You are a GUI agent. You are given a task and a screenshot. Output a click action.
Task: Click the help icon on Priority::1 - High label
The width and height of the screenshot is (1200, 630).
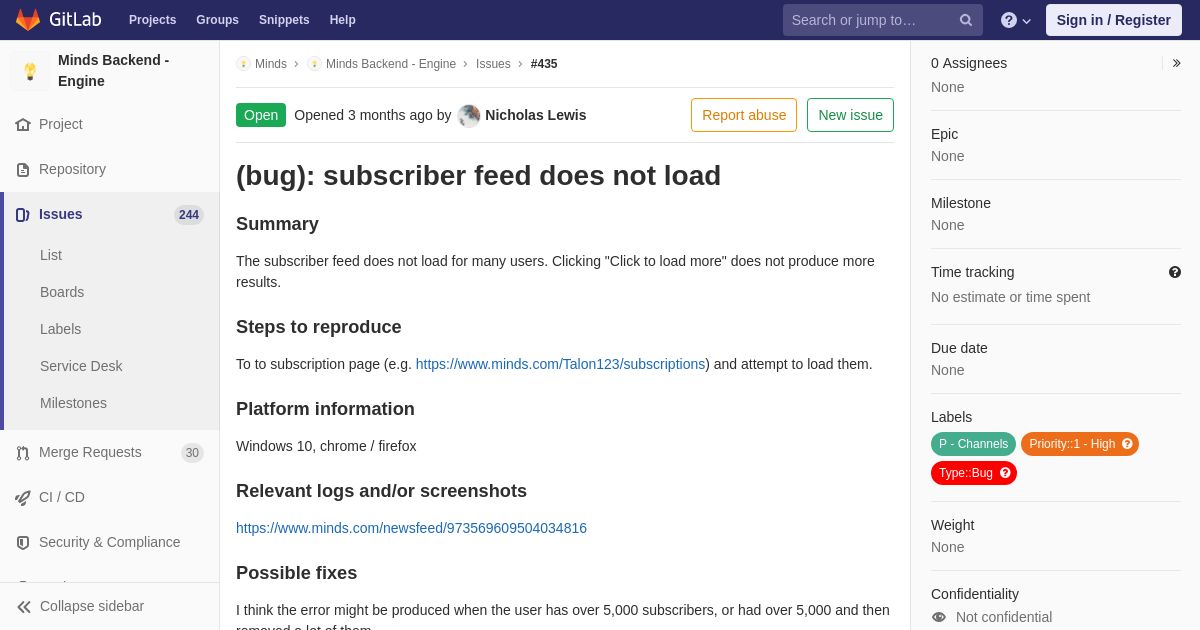(x=1127, y=444)
